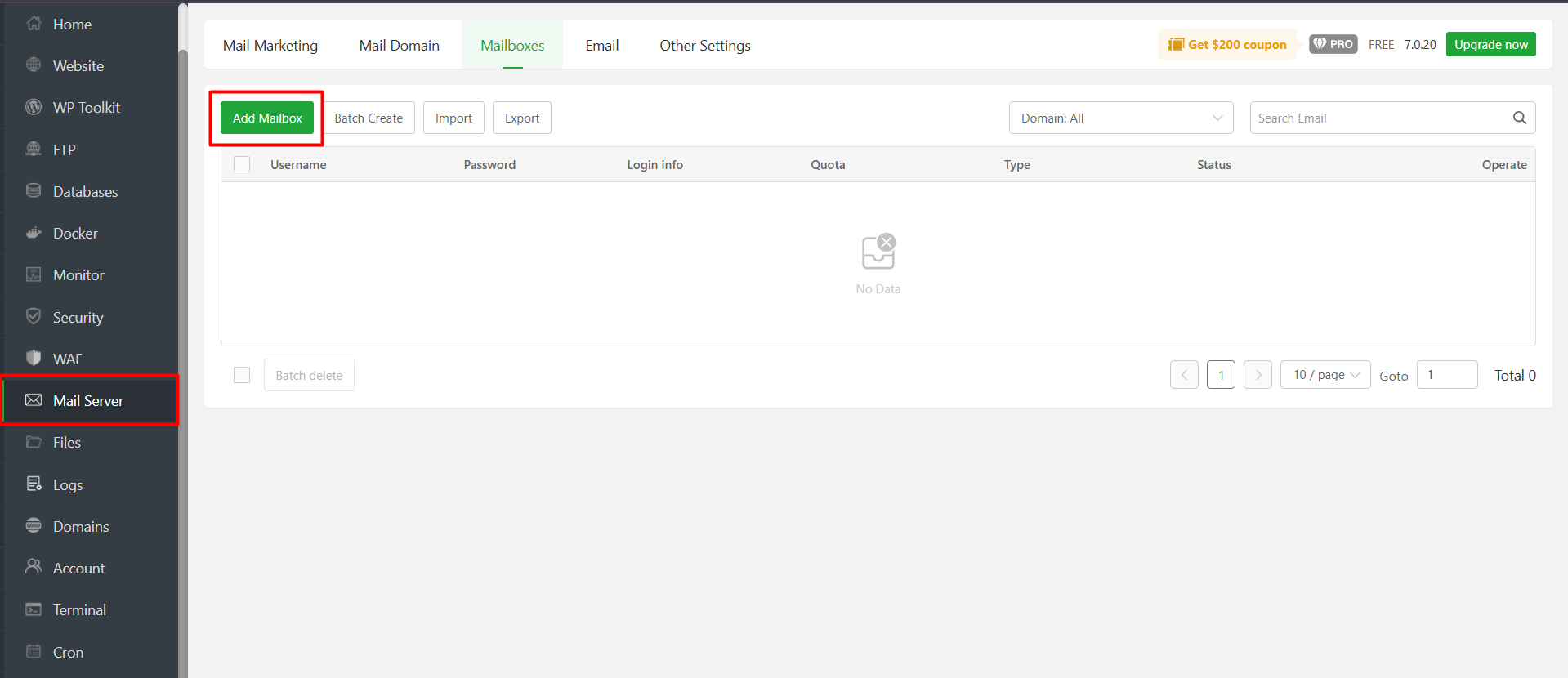Screen dimensions: 1568x678
Task: Click the Username column header
Action: pyautogui.click(x=298, y=164)
